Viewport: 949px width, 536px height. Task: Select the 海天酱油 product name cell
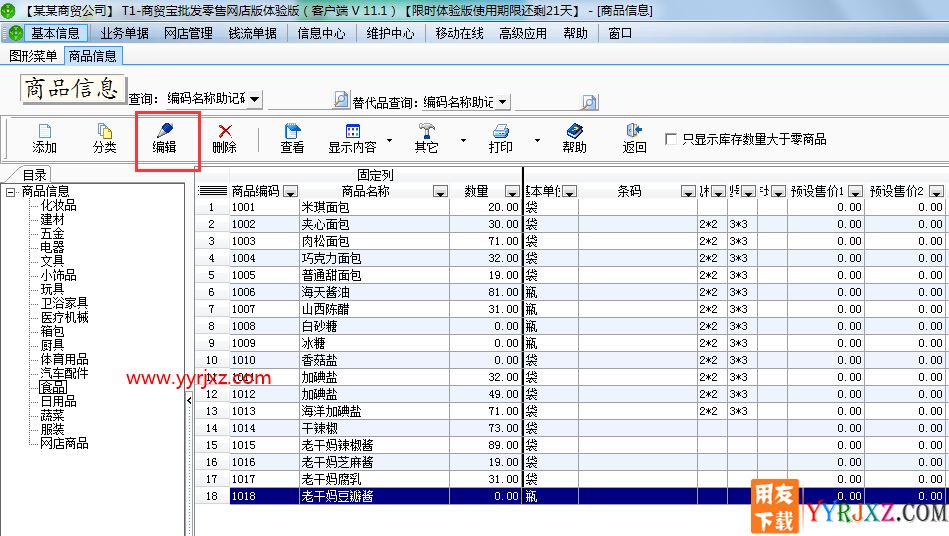point(374,292)
